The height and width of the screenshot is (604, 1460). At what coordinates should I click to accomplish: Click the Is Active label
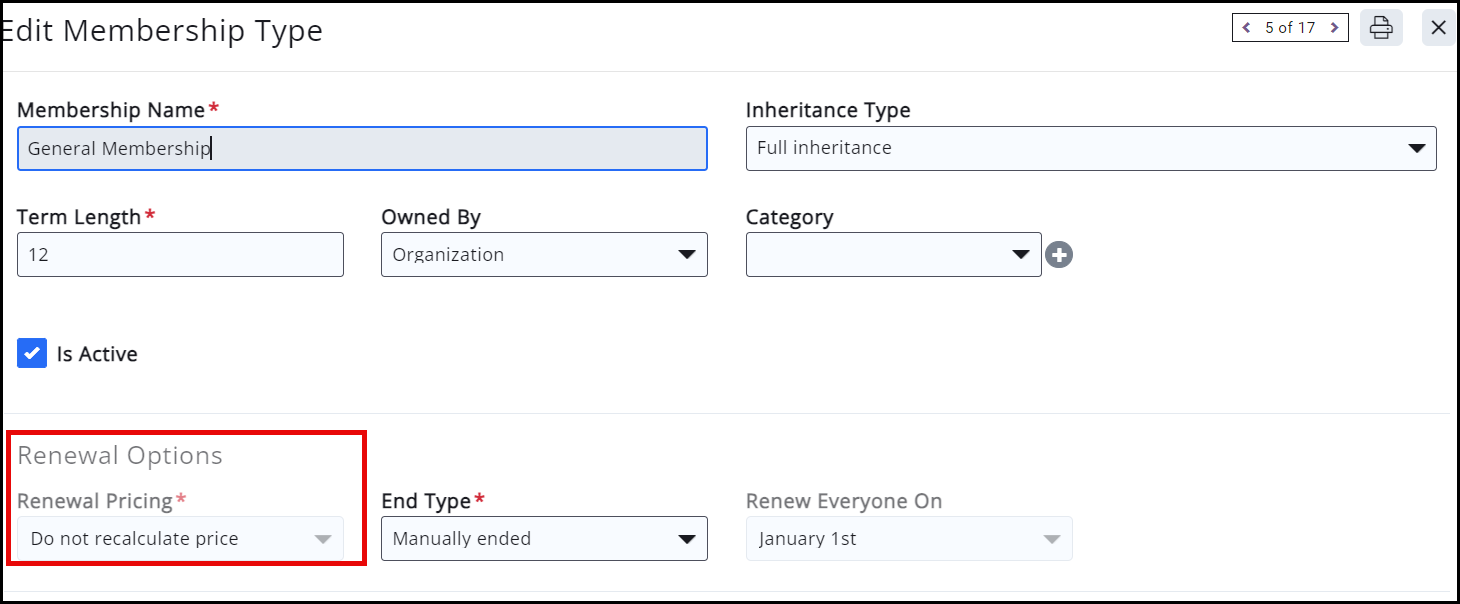click(97, 354)
